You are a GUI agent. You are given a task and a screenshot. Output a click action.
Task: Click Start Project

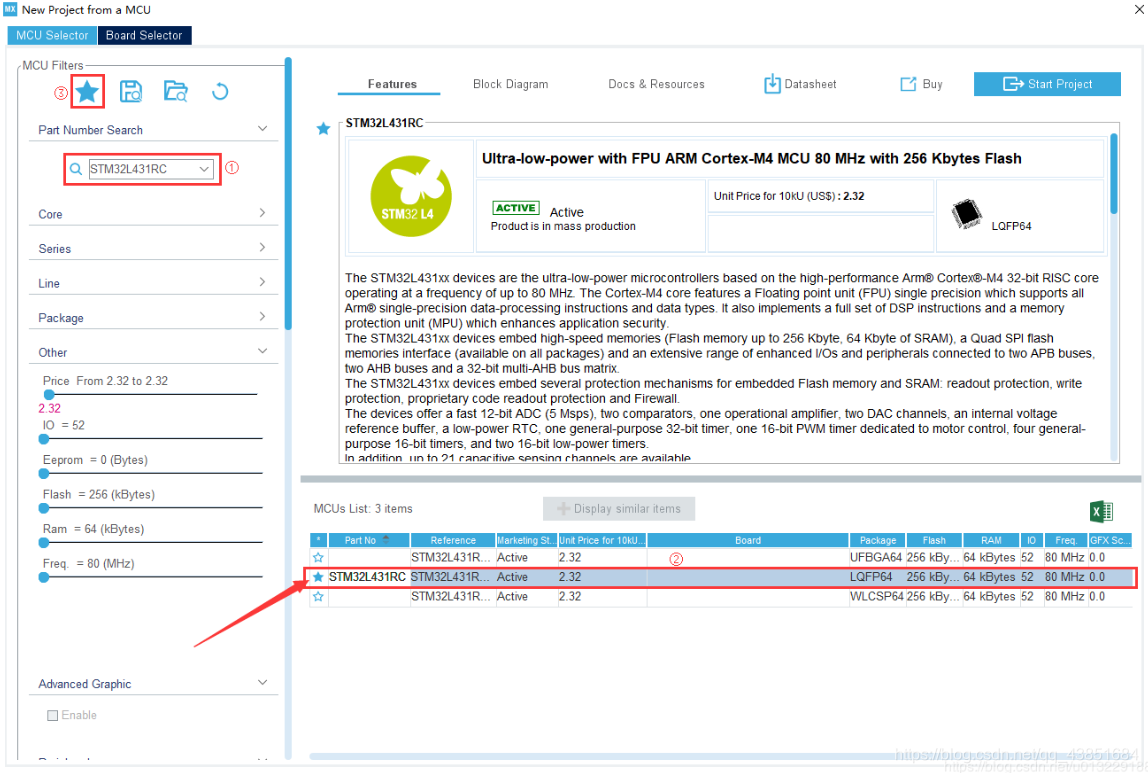(x=1047, y=84)
